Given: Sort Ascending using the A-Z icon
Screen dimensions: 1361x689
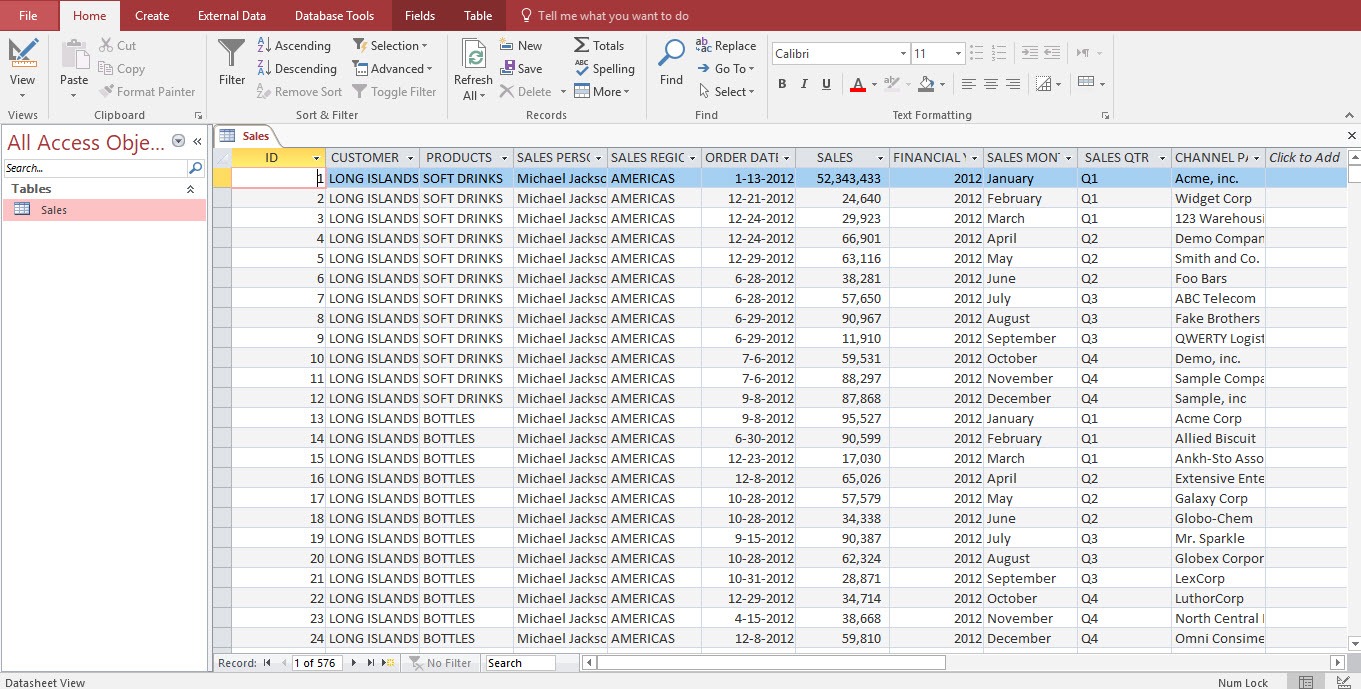Looking at the screenshot, I should 294,45.
